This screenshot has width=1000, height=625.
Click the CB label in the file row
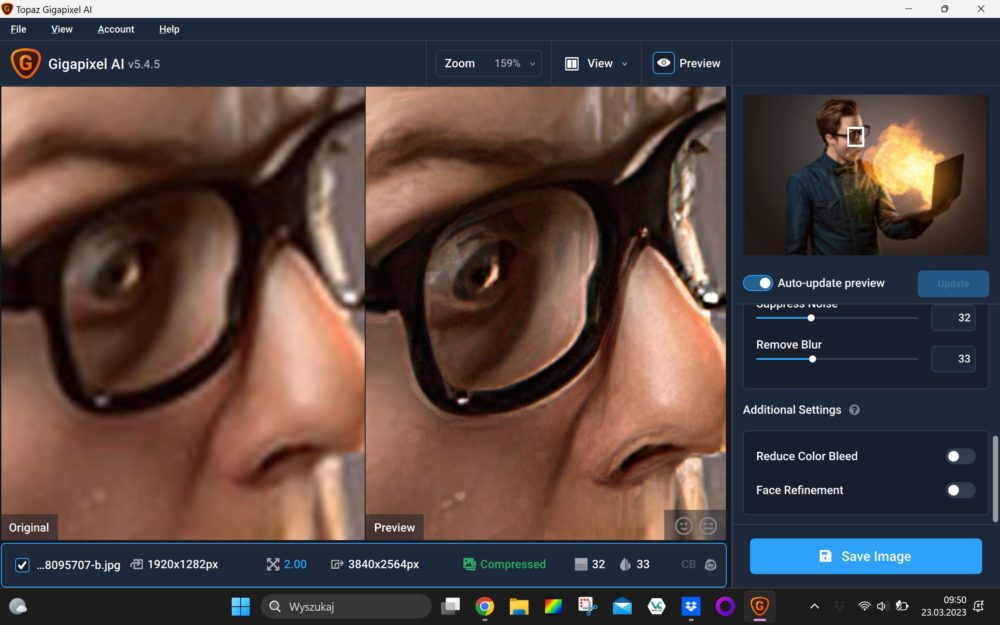688,564
